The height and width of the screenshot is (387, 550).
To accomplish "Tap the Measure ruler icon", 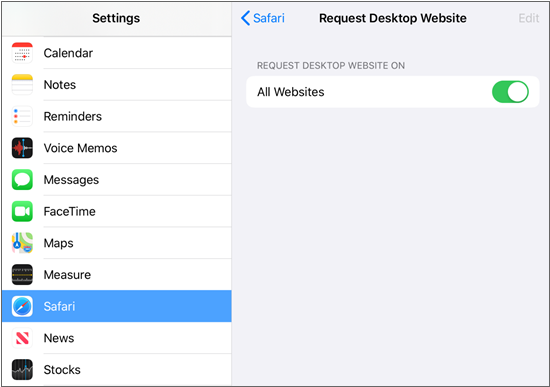I will (22, 274).
